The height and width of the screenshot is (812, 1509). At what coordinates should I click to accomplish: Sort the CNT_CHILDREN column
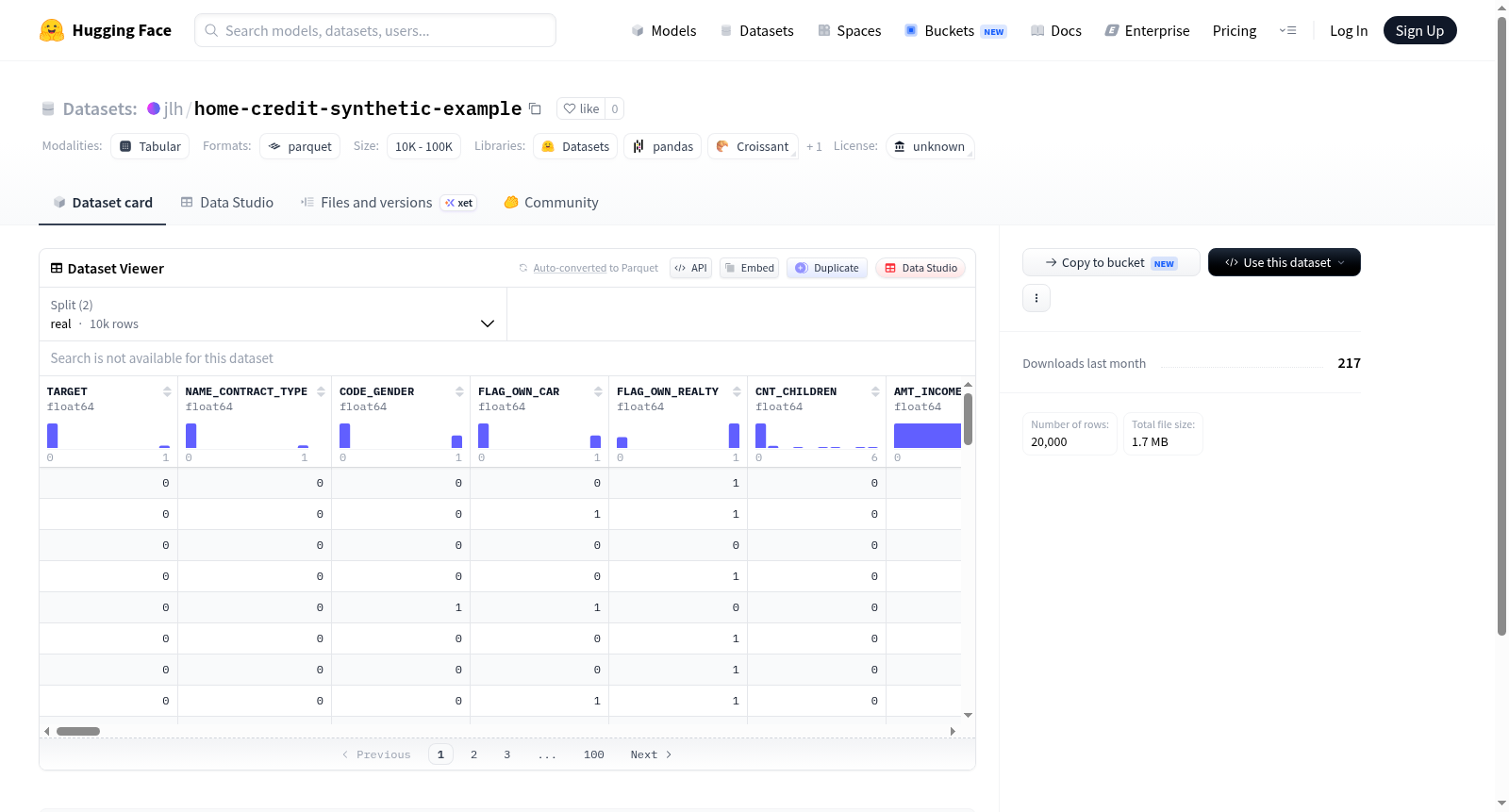pyautogui.click(x=875, y=391)
